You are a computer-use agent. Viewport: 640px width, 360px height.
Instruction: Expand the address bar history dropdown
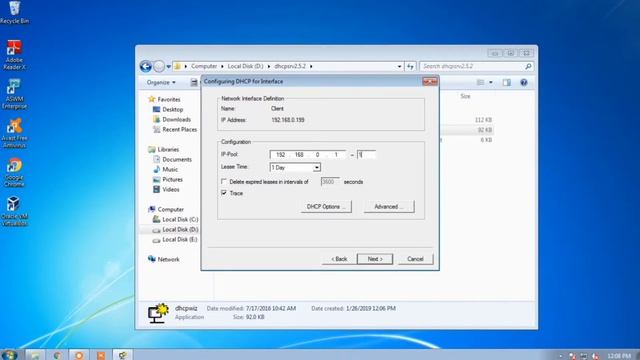coord(399,66)
